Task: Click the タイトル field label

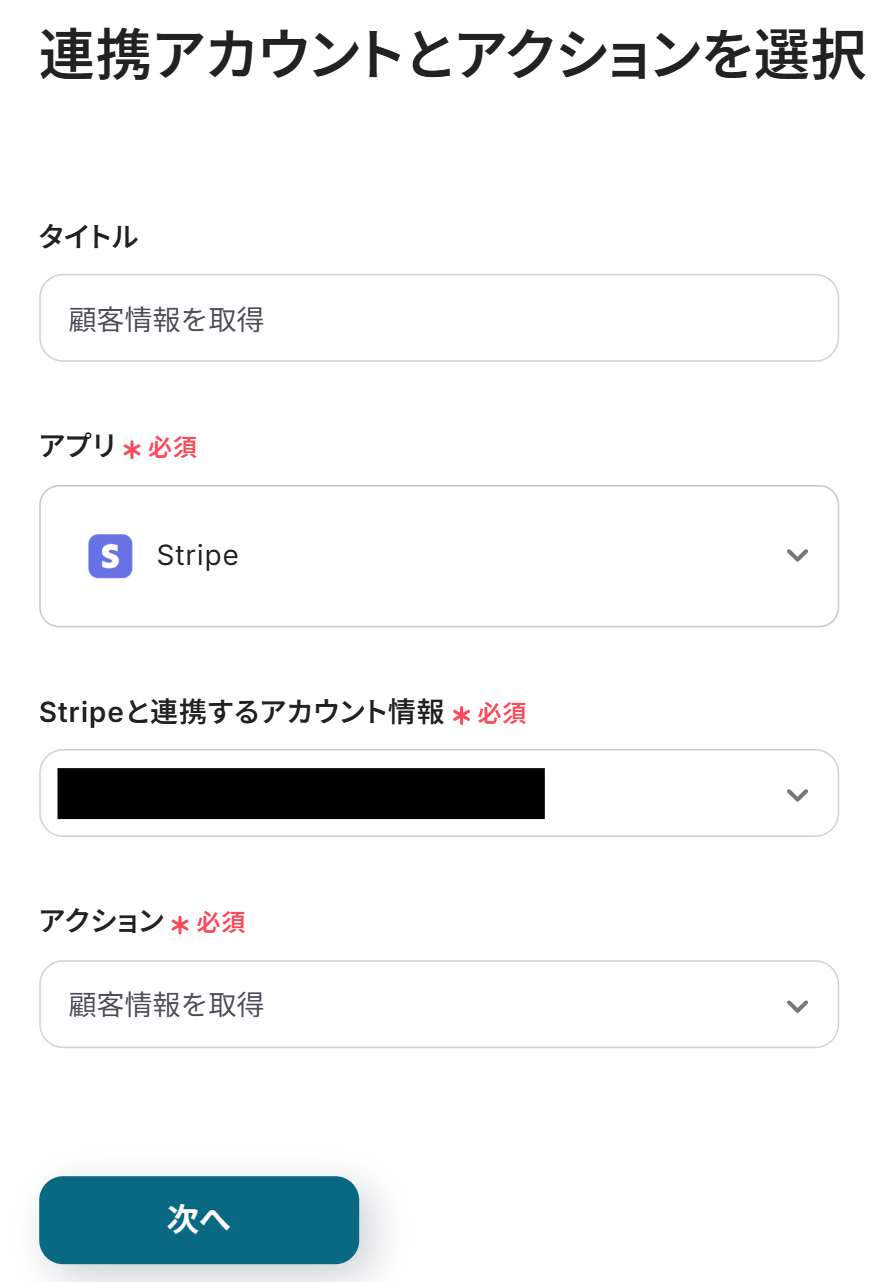Action: (x=88, y=237)
